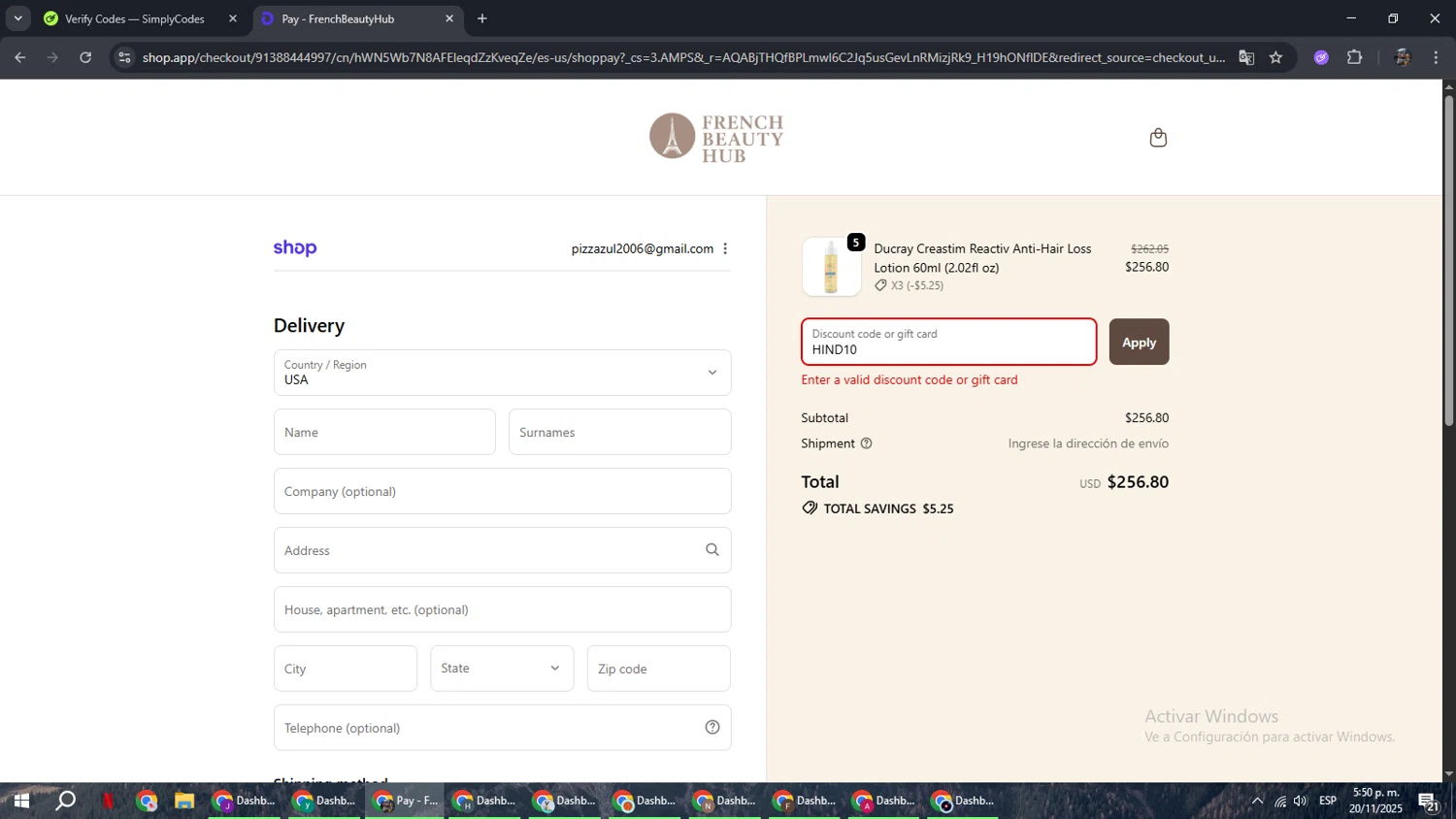Click the Zip code input field
Image resolution: width=1456 pixels, height=819 pixels.
coord(658,669)
